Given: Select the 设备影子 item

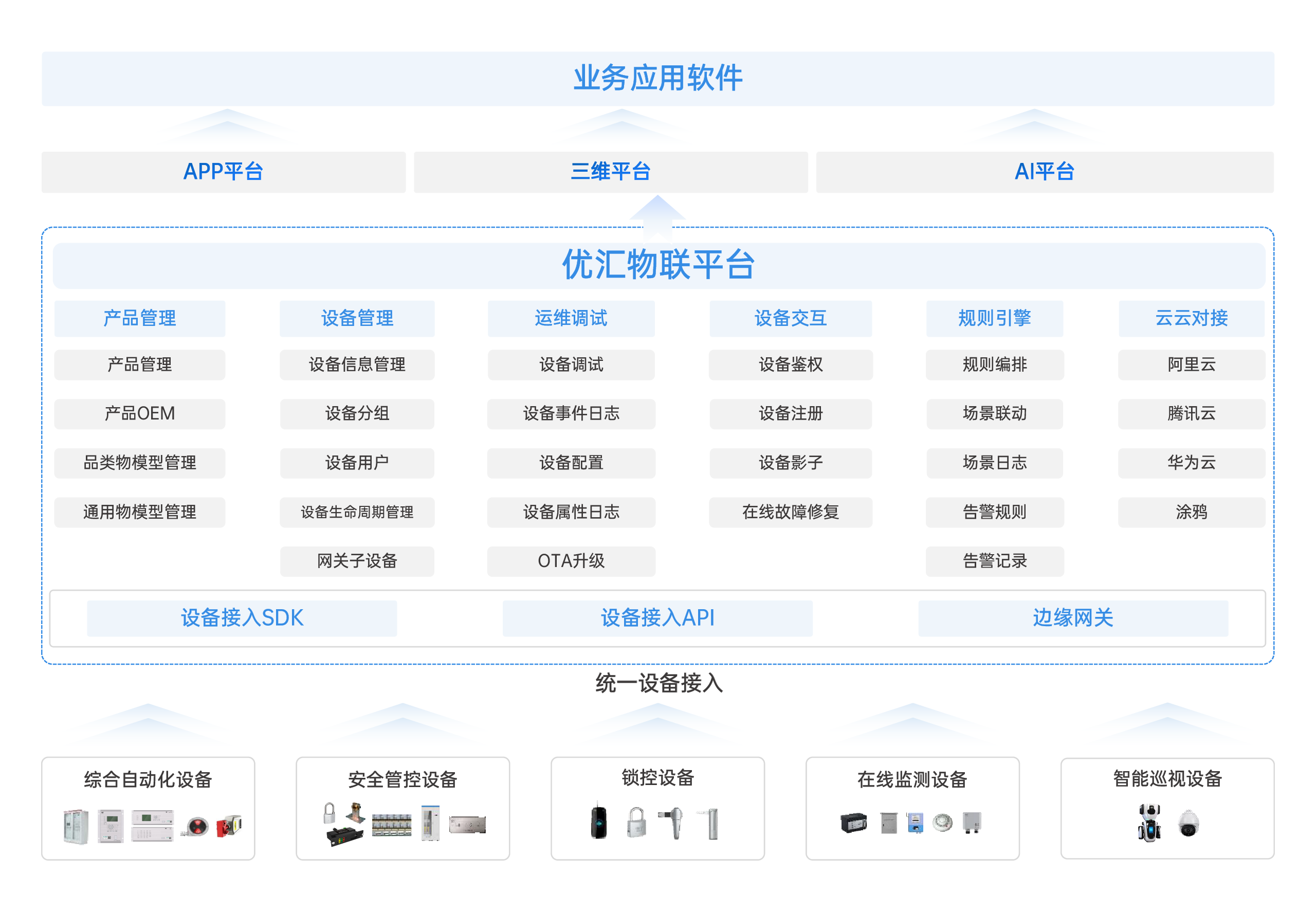Looking at the screenshot, I should (x=790, y=463).
